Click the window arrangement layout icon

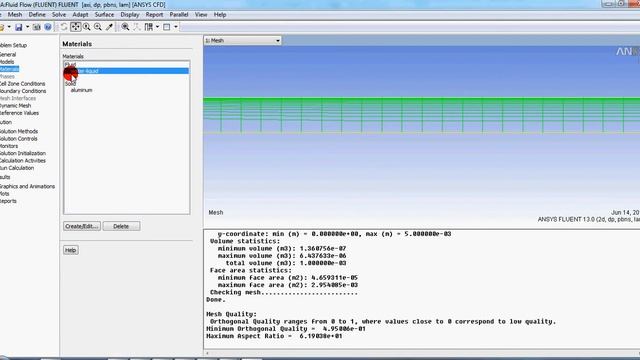coord(149,27)
